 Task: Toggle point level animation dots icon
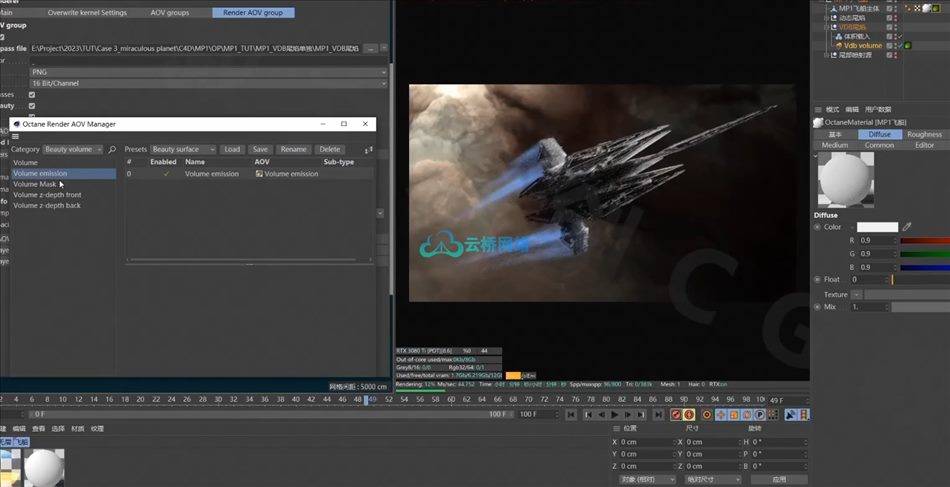click(x=772, y=414)
